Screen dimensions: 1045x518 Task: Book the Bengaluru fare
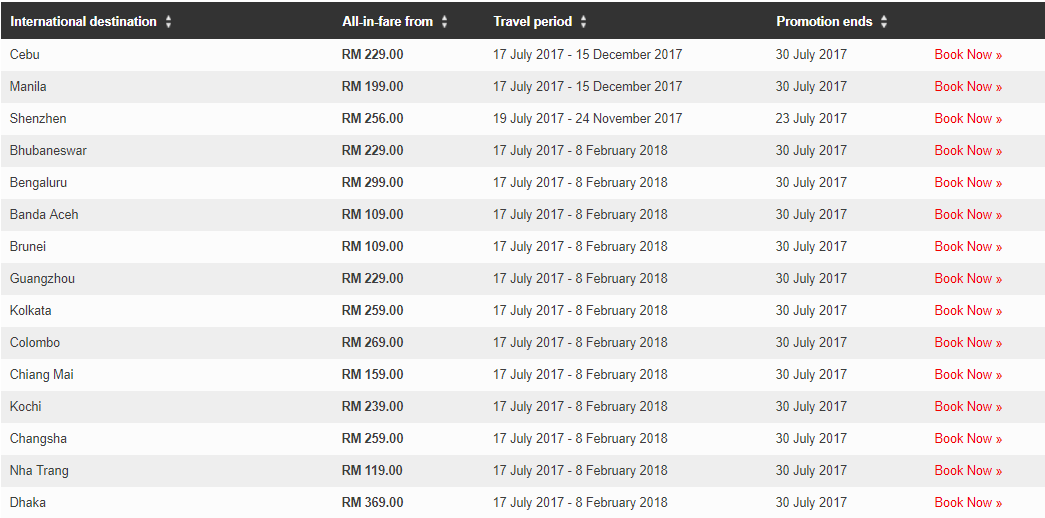968,183
